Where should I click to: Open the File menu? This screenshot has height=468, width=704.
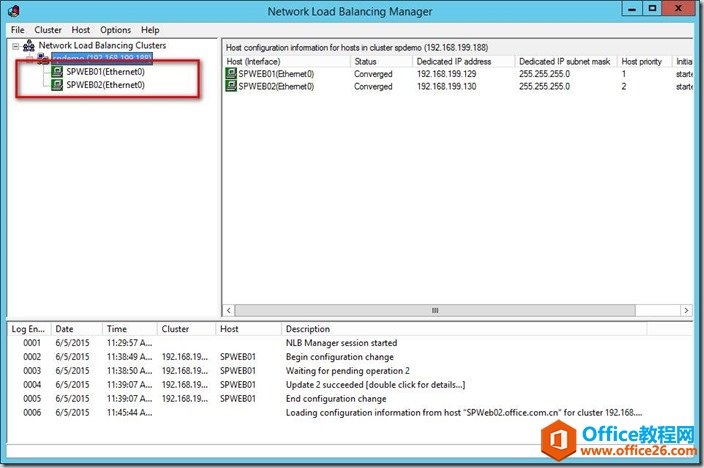[18, 30]
